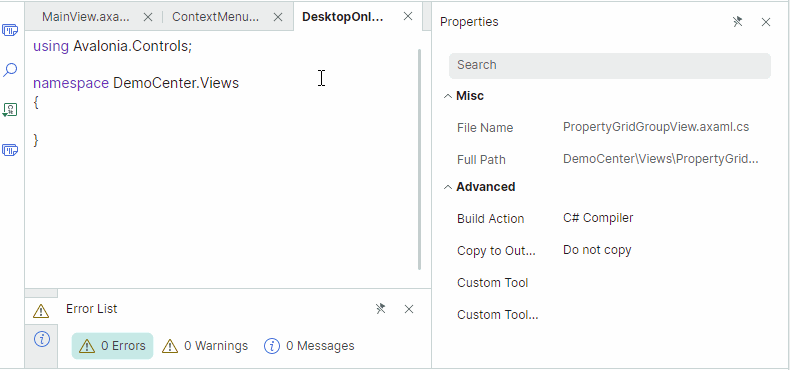This screenshot has width=790, height=370.
Task: Select the PropertyGridGroupView.axaml.cs value
Action: (656, 127)
